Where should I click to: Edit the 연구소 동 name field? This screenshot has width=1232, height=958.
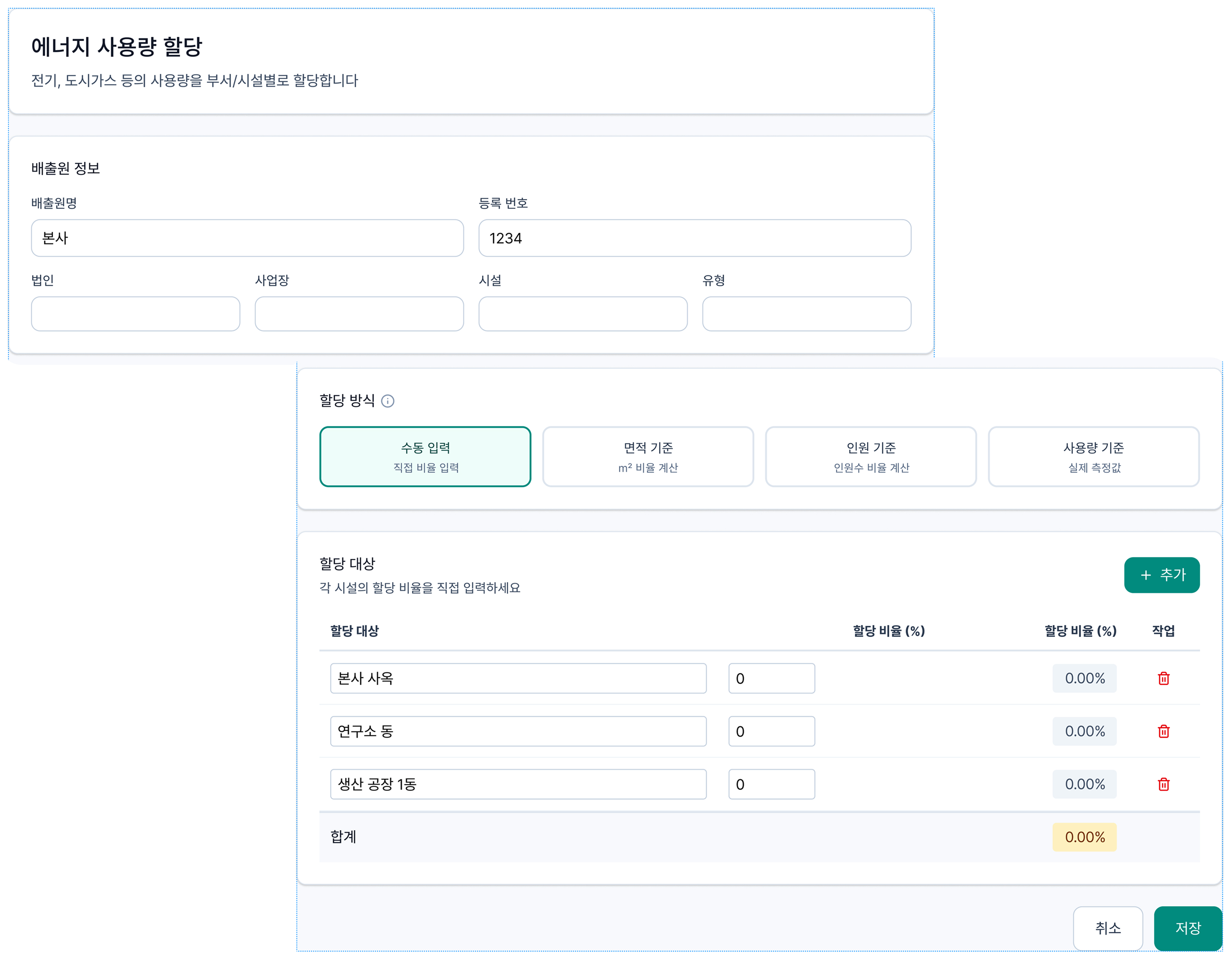[x=518, y=731]
